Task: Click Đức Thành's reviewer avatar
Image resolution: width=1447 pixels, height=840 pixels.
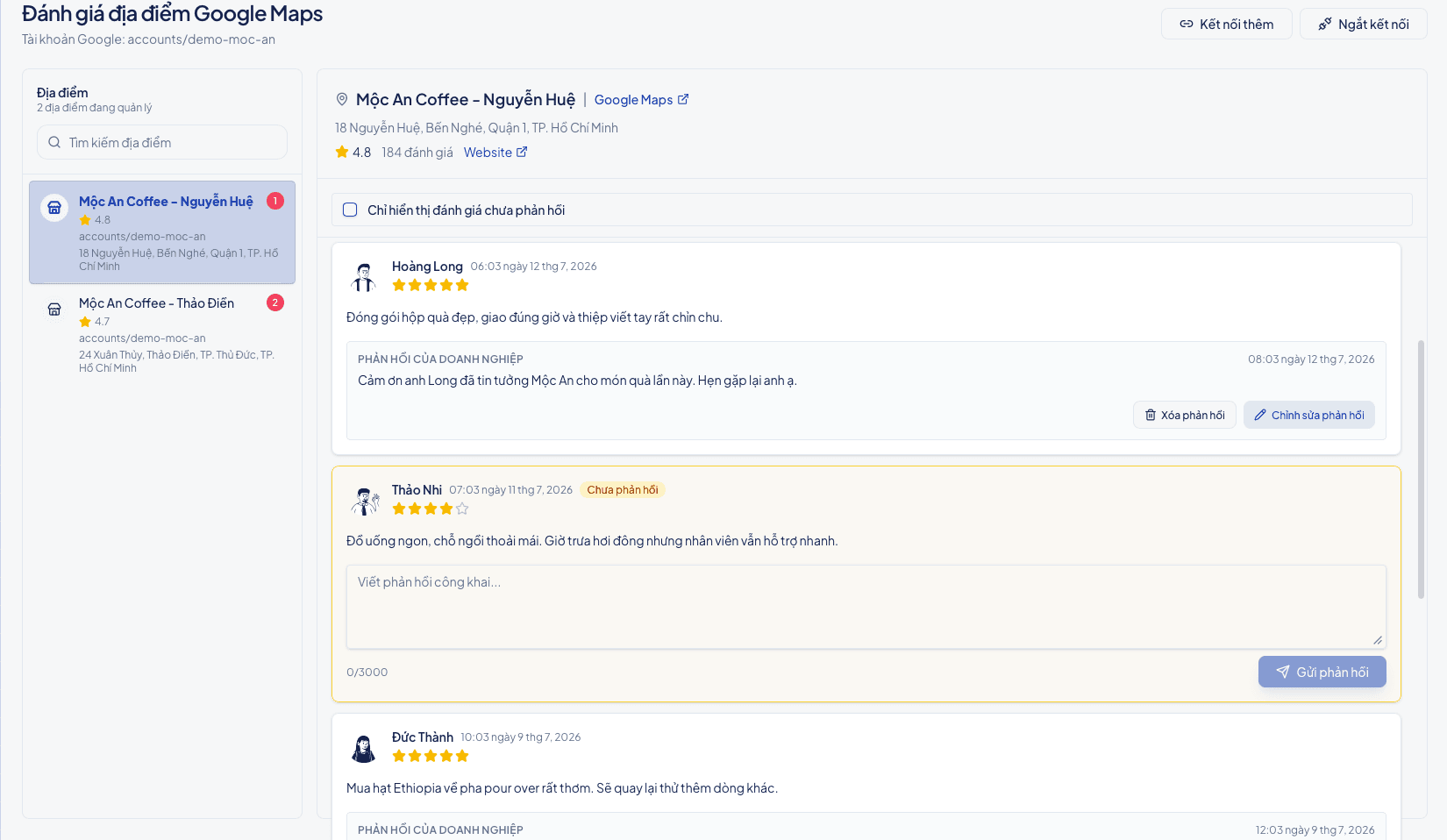Action: point(364,747)
